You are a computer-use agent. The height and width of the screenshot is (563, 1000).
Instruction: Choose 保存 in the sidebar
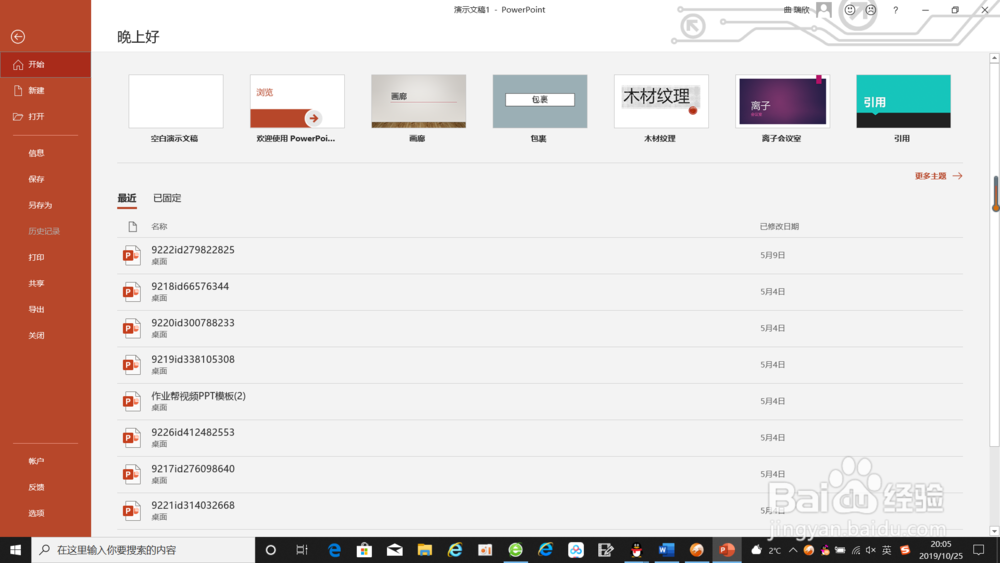36,179
